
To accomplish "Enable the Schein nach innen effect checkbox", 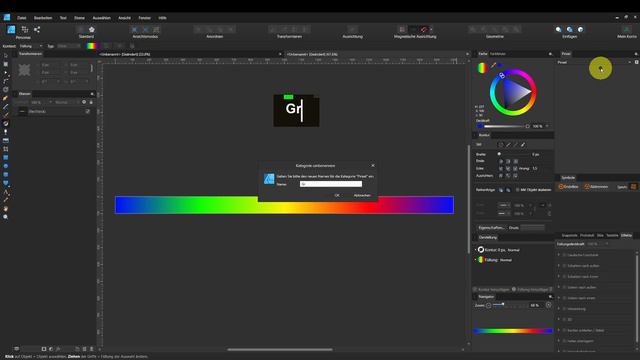I will coord(564,298).
